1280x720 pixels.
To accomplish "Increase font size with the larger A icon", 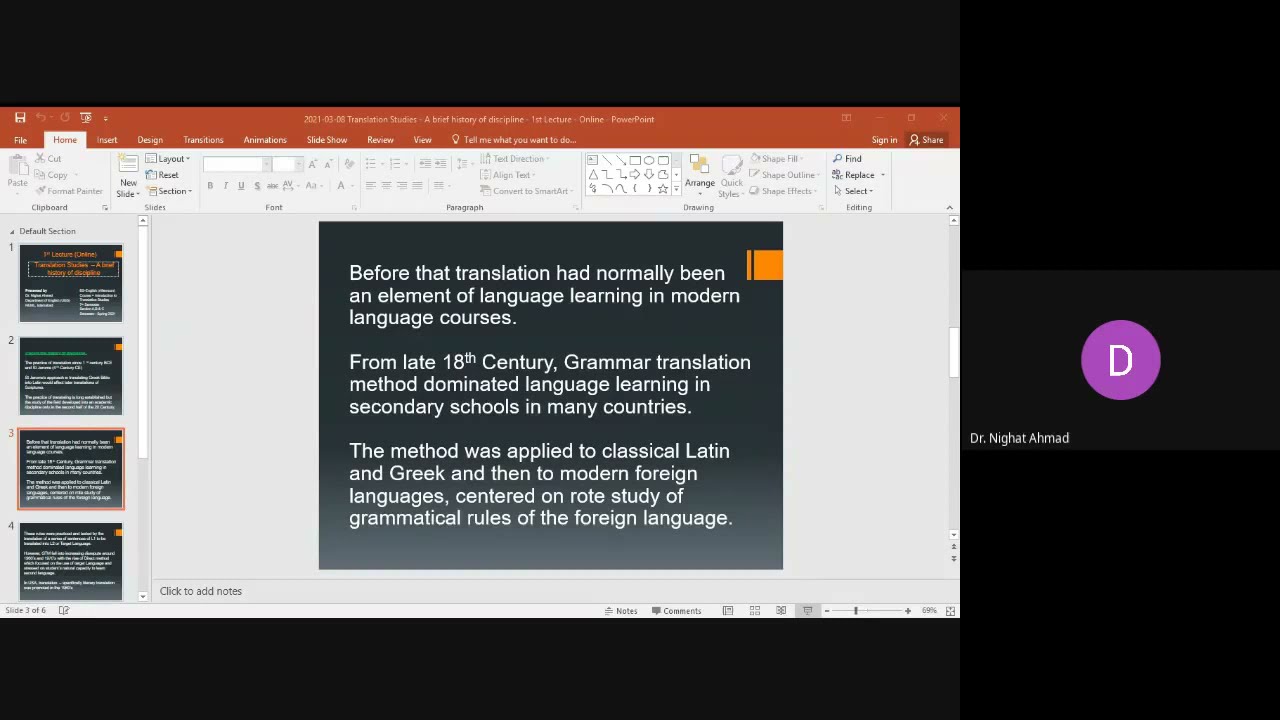I will [313, 164].
